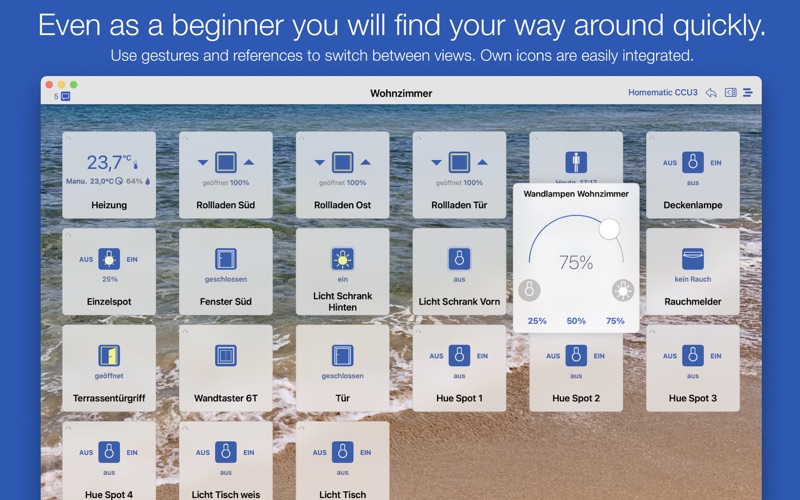This screenshot has width=800, height=500.
Task: Expand the Deckenlampe tile corner chevron
Action: point(652,138)
